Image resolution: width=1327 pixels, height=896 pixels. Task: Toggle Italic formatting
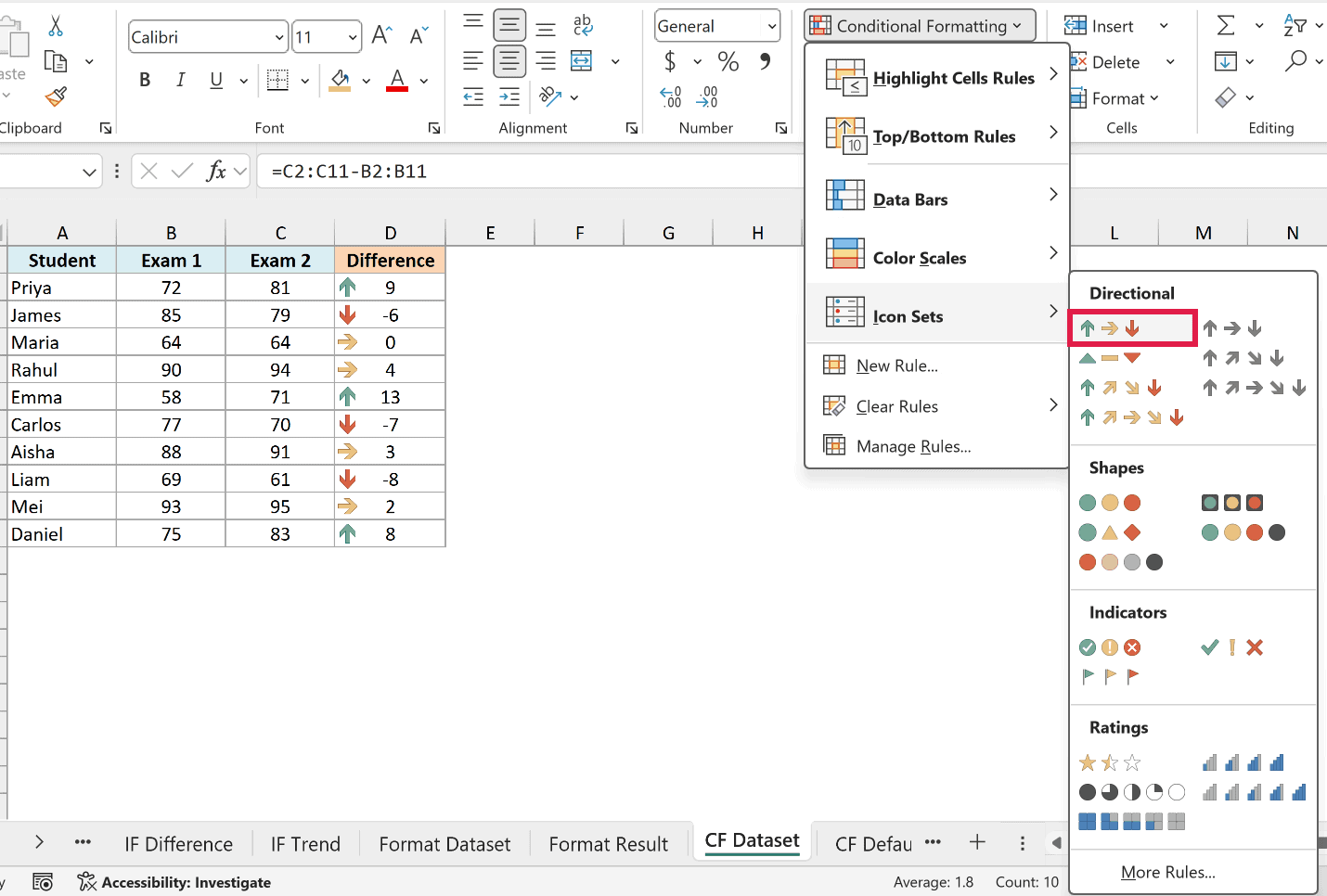(x=180, y=80)
